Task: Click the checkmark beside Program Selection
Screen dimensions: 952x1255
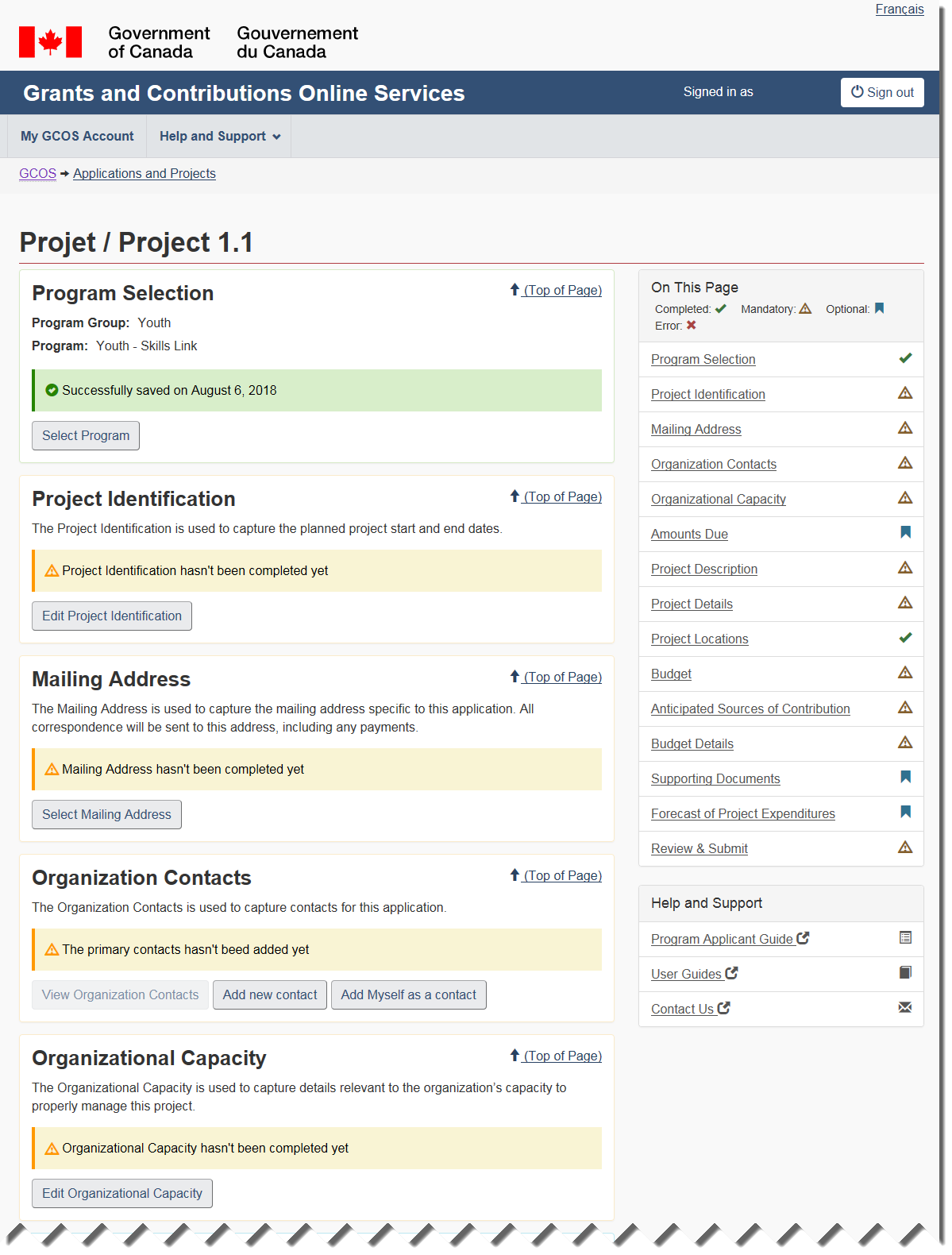Action: pos(905,358)
